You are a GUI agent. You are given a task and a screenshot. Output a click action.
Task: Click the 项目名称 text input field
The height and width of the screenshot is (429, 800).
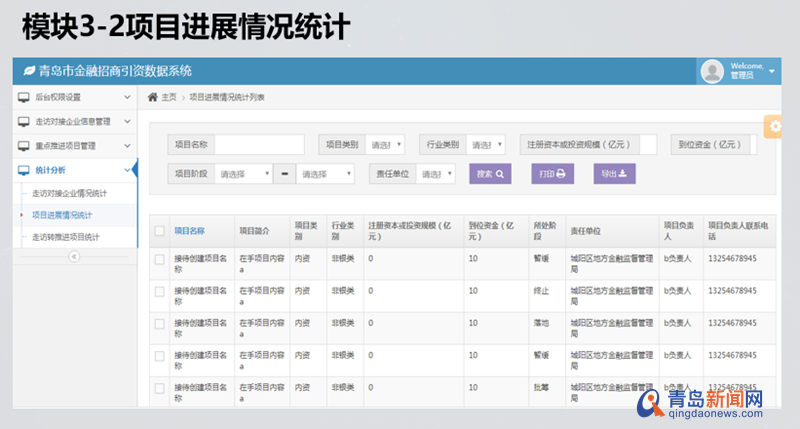[258, 145]
